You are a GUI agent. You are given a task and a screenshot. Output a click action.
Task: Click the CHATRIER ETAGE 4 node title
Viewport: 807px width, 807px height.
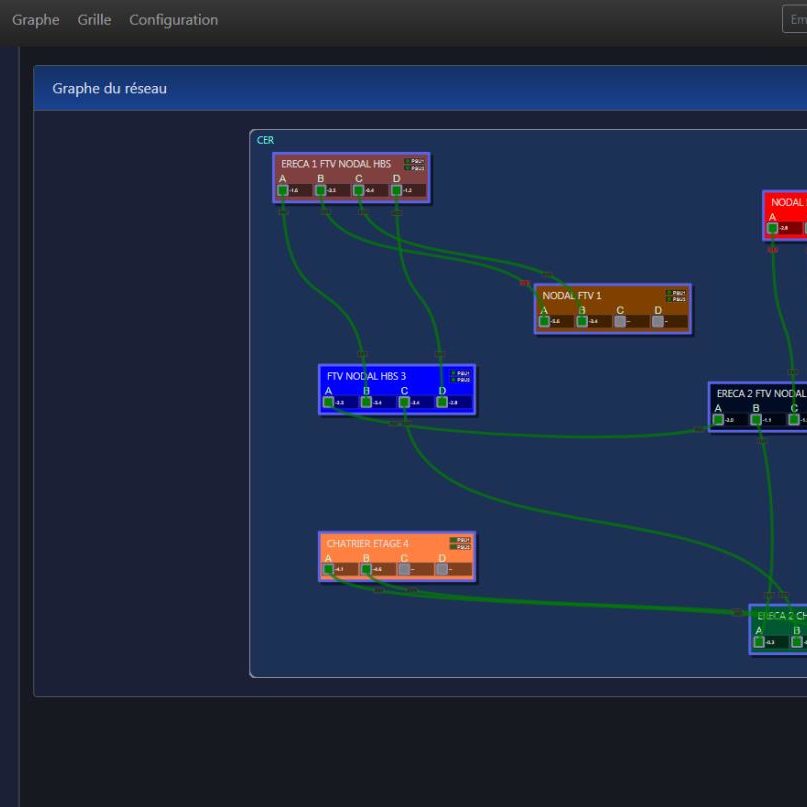point(367,544)
